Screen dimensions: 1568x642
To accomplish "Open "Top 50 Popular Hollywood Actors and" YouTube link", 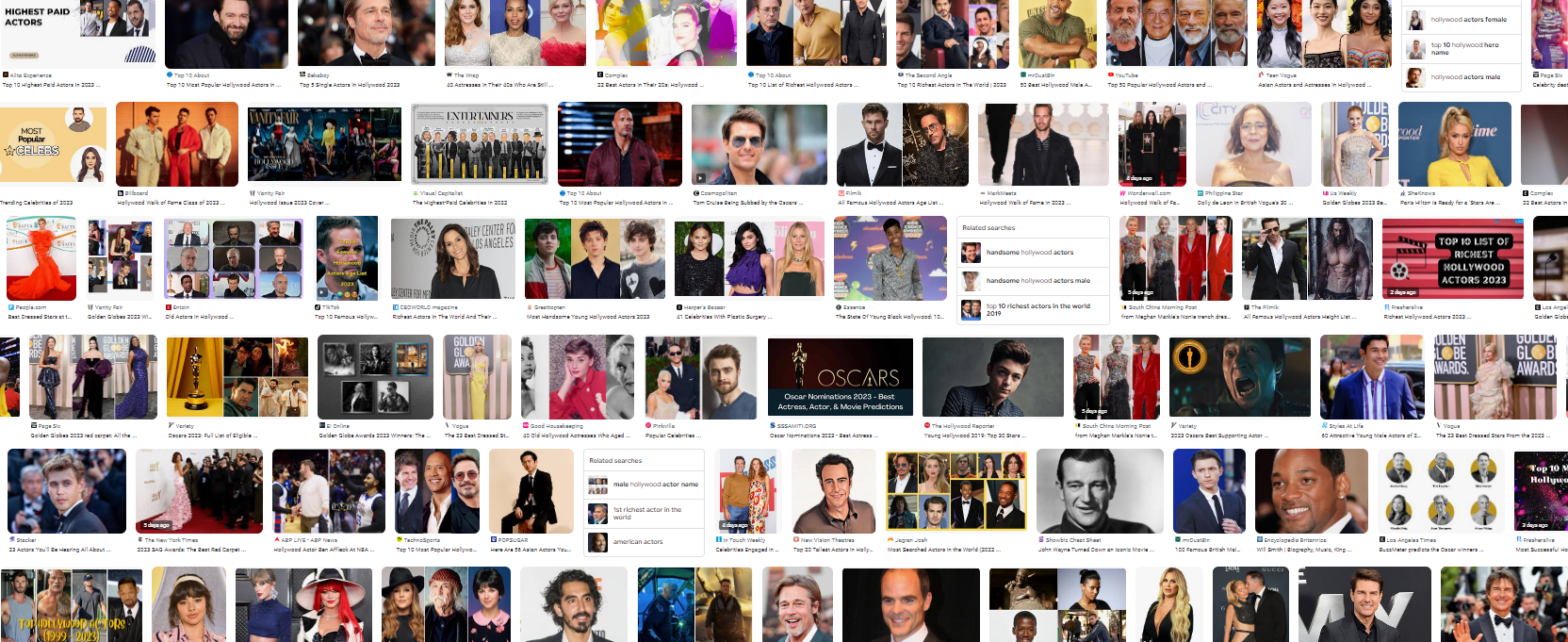I will [1160, 85].
